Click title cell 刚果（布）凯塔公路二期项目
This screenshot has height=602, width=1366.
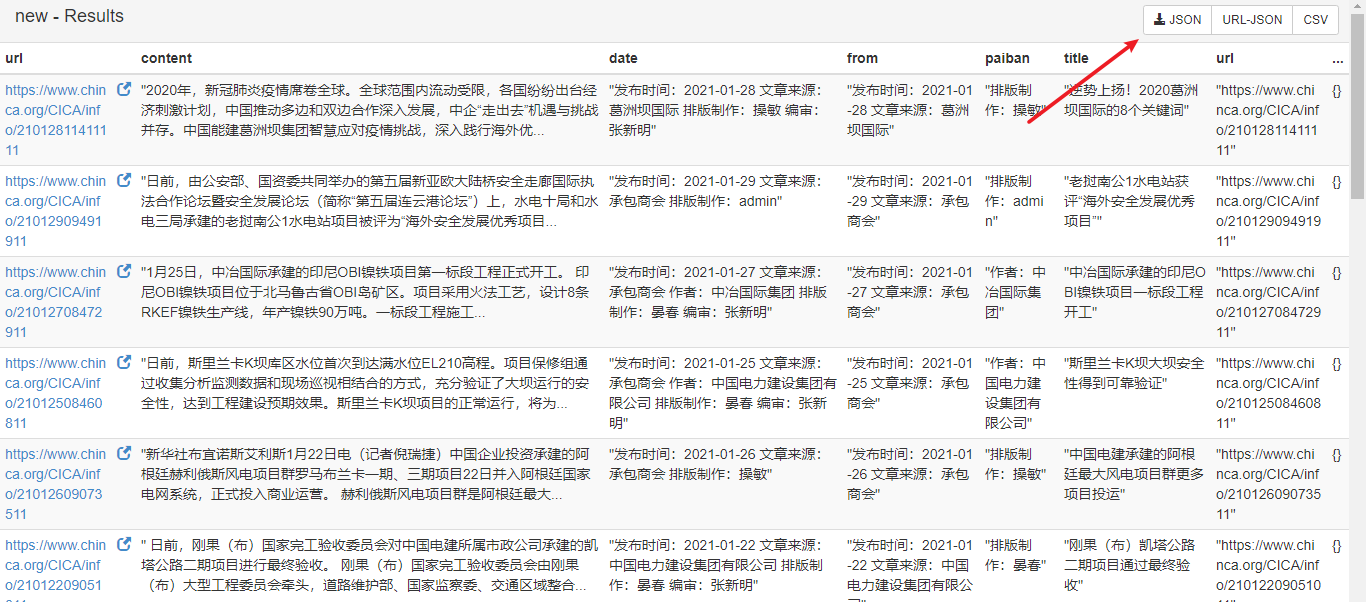1134,565
